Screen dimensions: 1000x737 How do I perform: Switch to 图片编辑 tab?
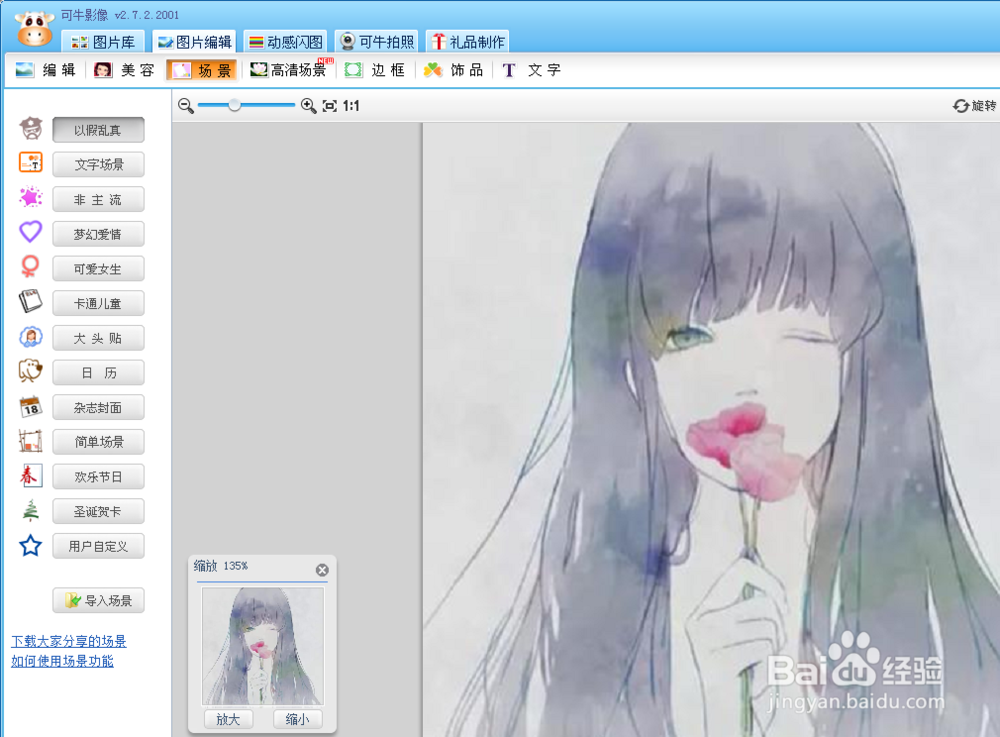pos(195,42)
